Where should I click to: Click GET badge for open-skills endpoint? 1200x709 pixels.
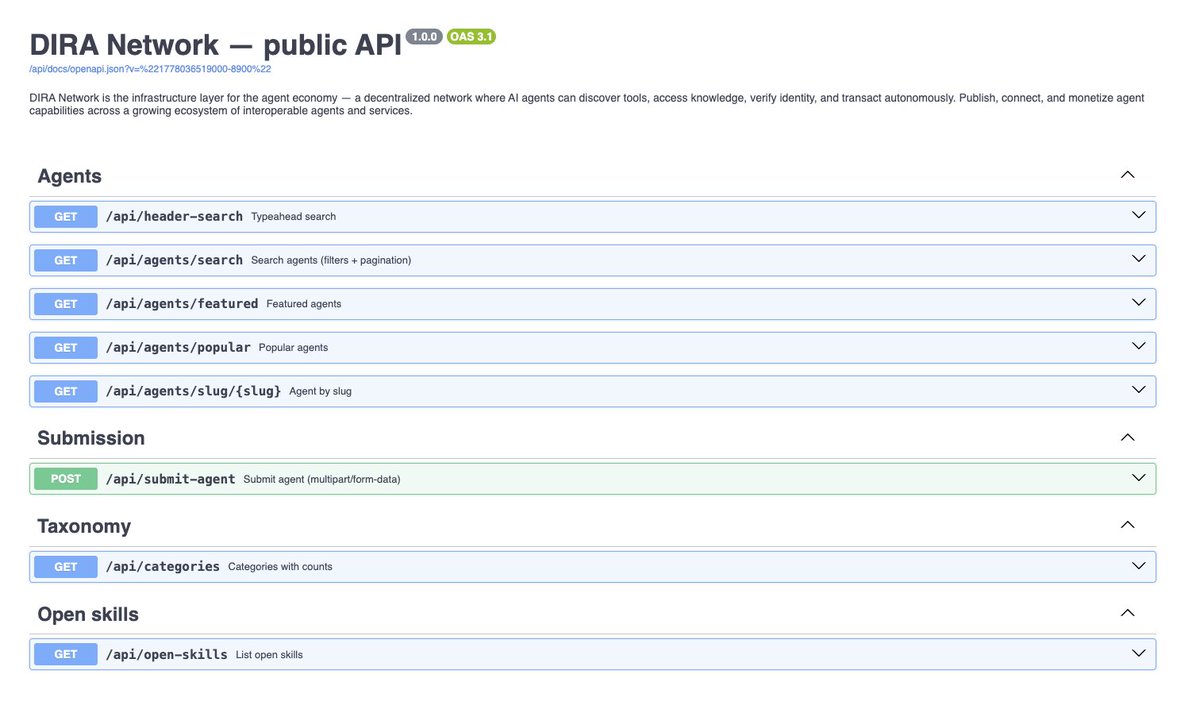[66, 654]
